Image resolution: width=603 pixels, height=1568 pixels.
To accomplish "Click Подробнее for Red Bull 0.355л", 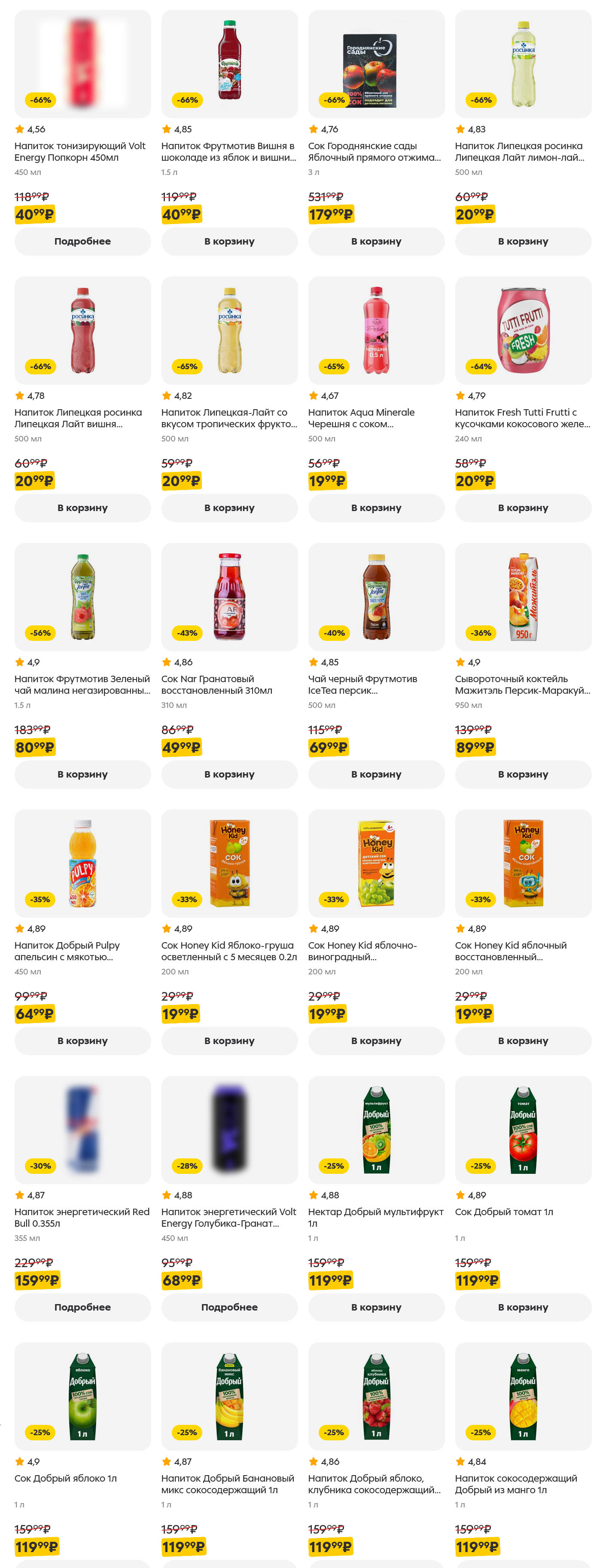I will [82, 1307].
